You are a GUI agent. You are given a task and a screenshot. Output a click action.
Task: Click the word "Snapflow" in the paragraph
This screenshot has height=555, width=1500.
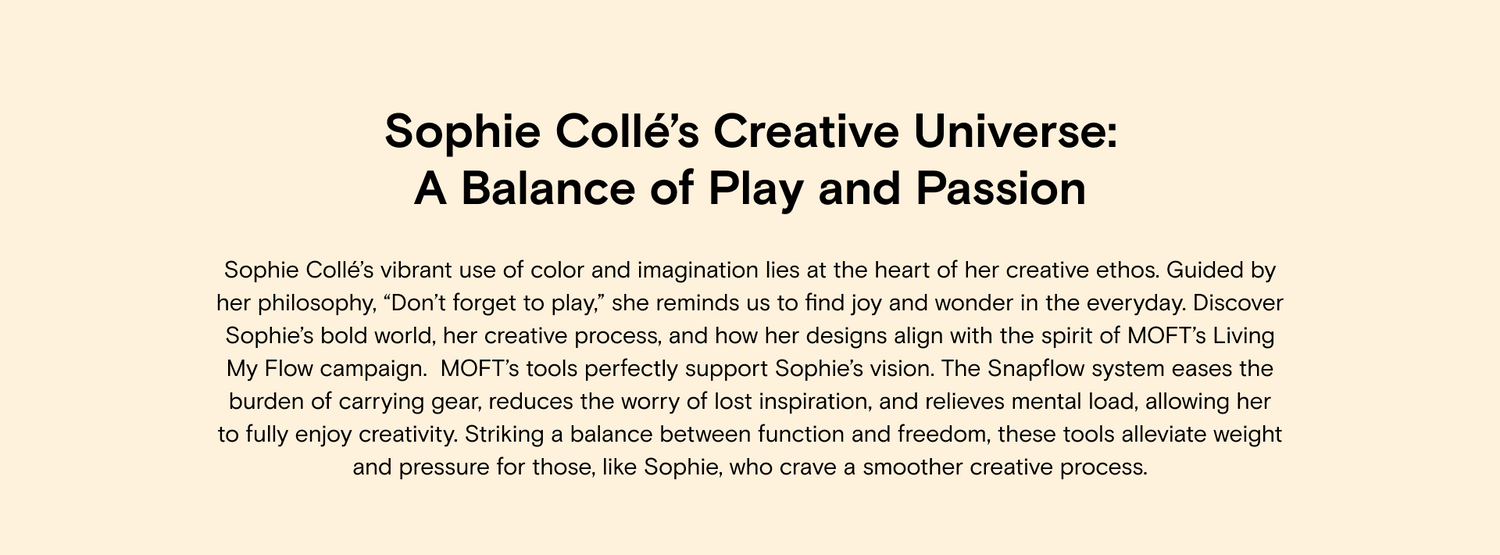(x=1035, y=368)
